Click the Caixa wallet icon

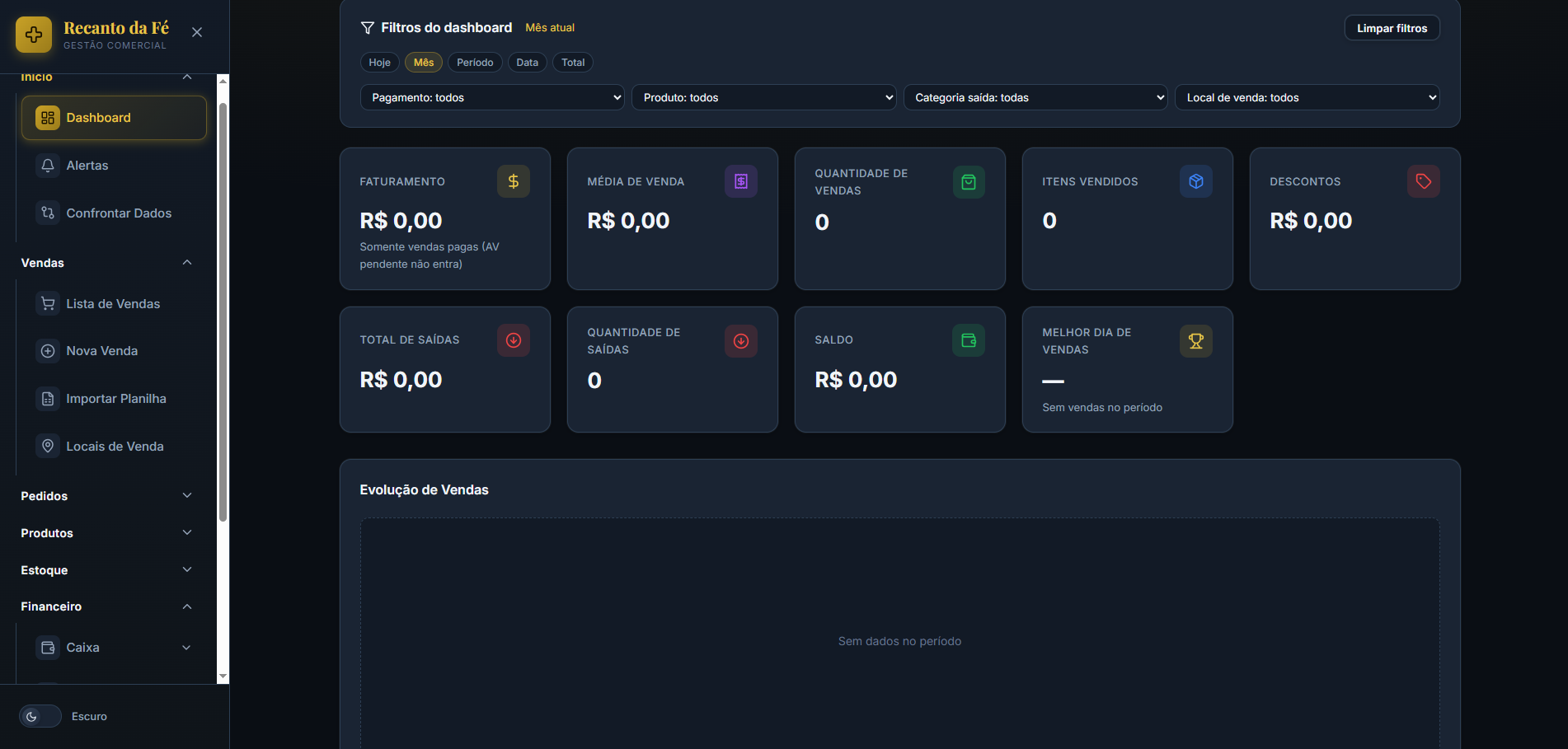click(48, 648)
